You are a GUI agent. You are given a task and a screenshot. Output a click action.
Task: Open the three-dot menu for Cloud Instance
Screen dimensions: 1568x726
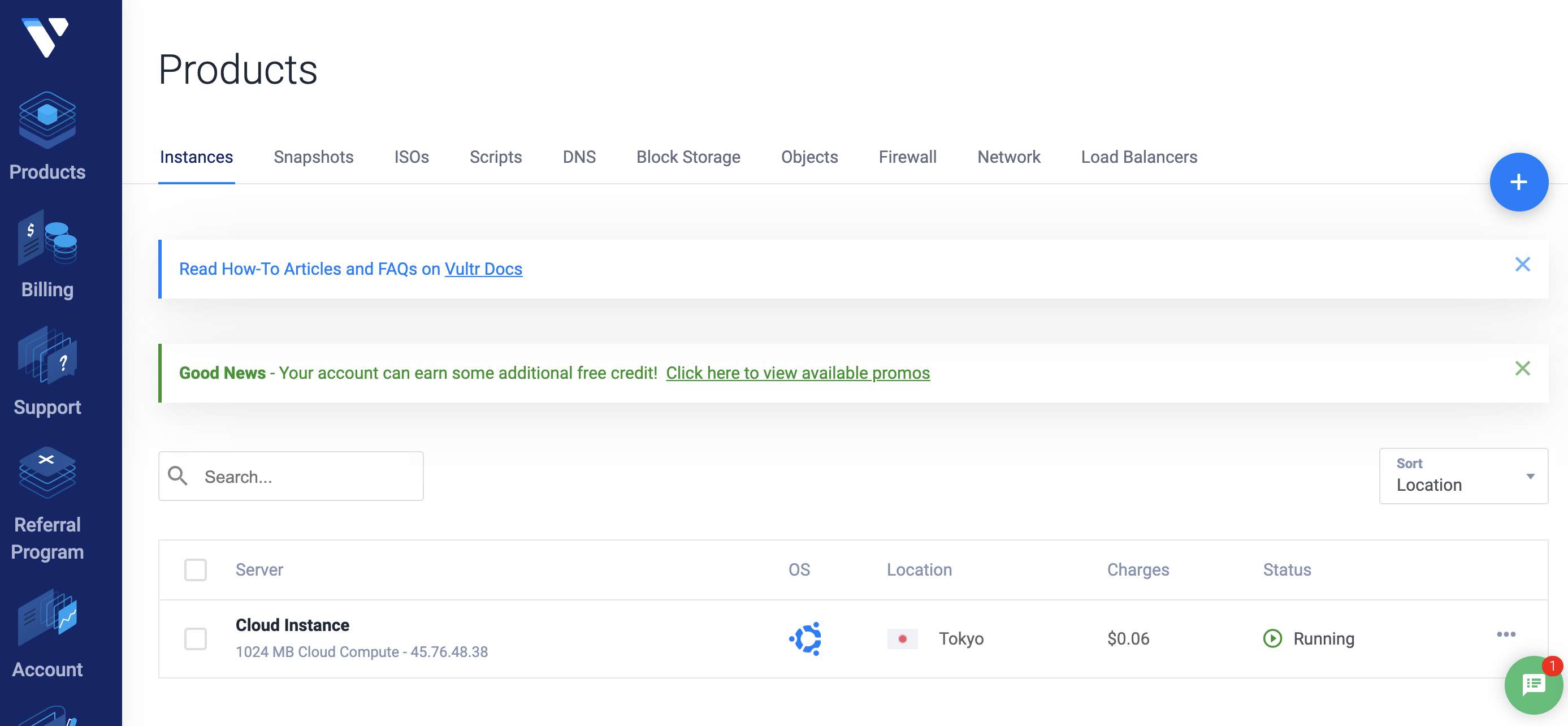coord(1505,634)
